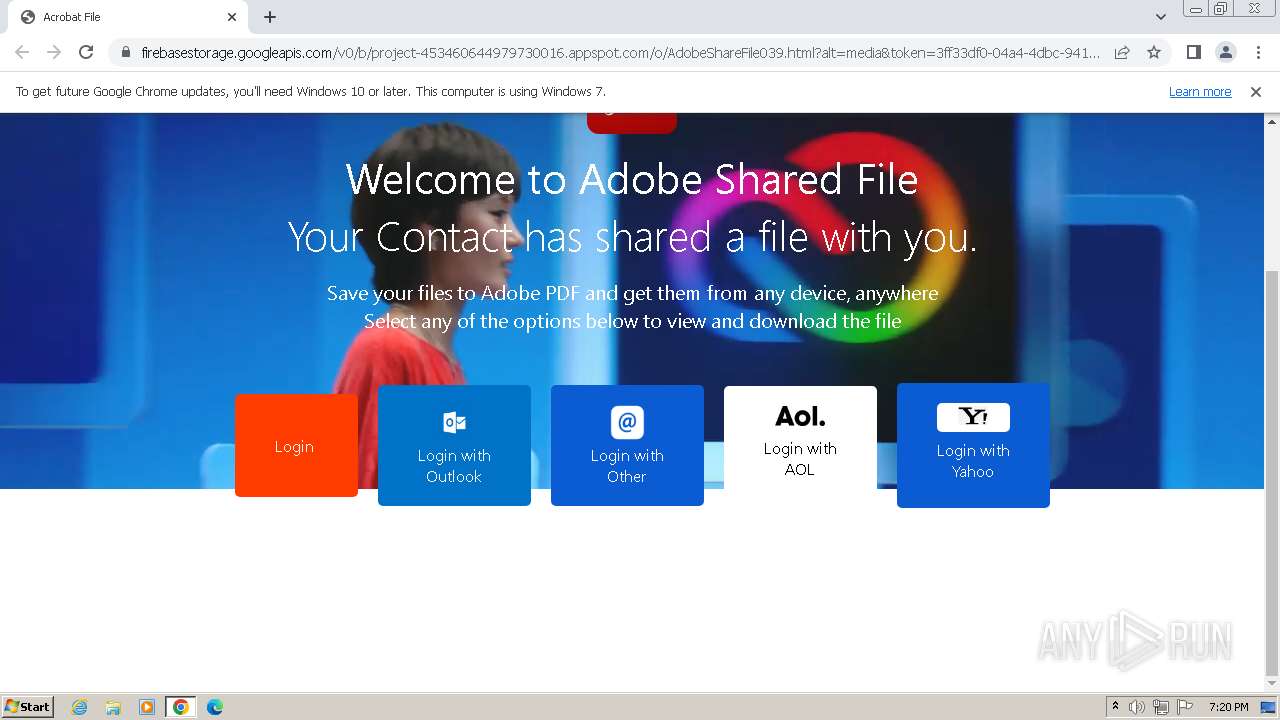Show hidden system tray icons

(x=1115, y=707)
